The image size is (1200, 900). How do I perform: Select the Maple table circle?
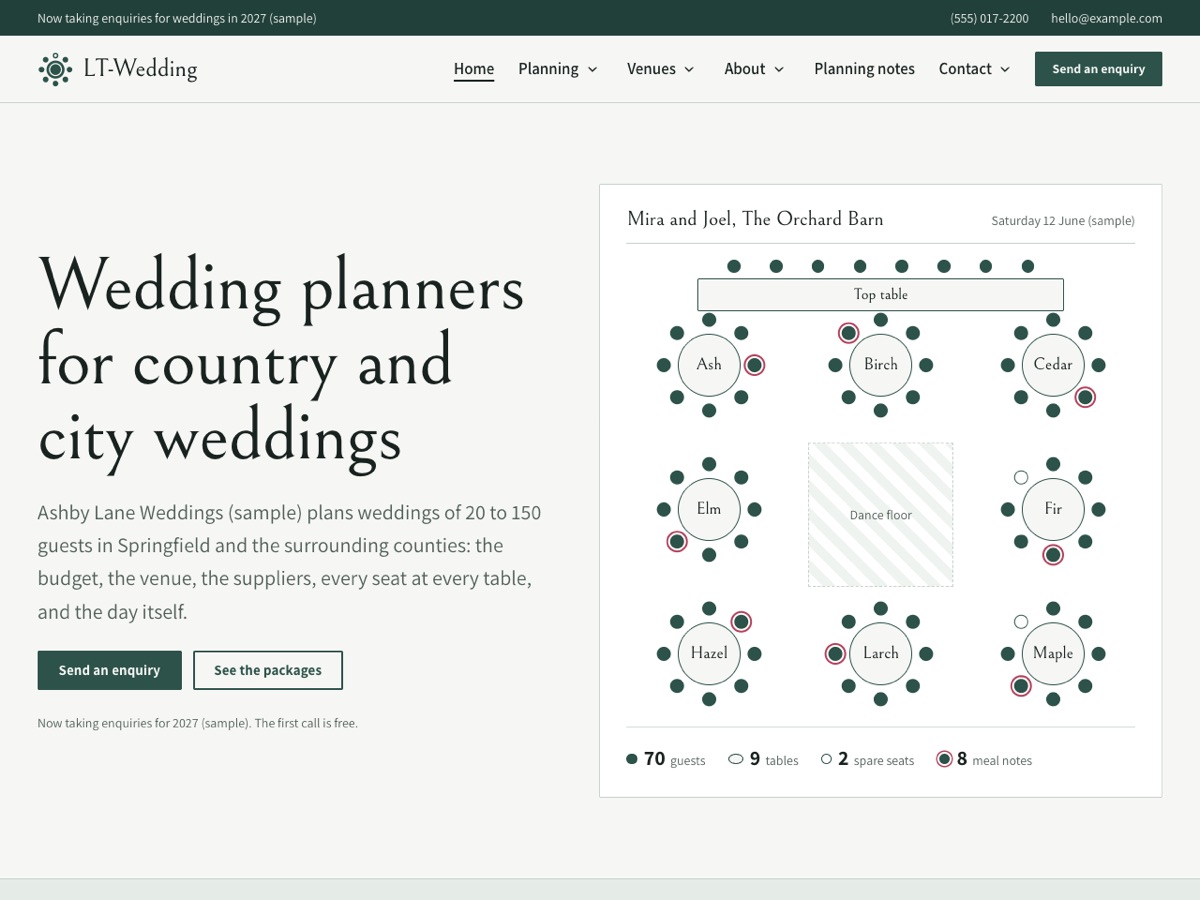tap(1053, 653)
